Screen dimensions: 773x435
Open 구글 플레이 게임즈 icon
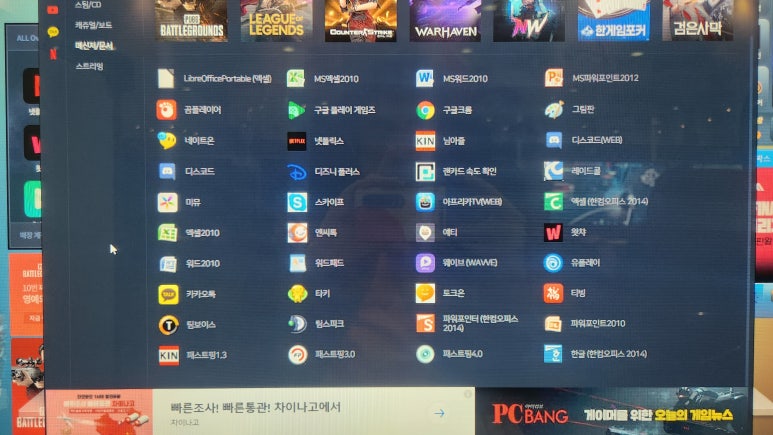[296, 110]
